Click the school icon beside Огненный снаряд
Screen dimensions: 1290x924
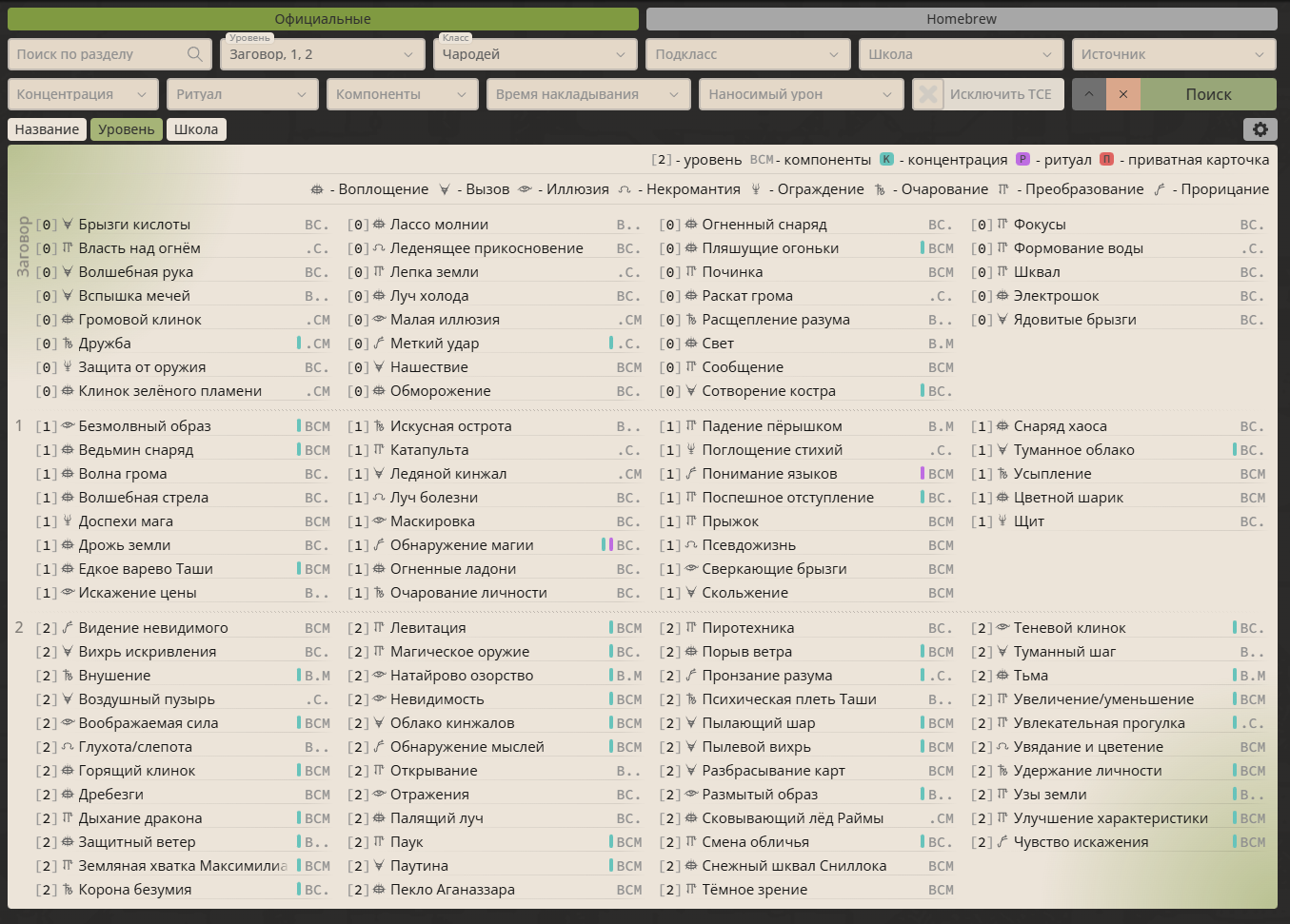[x=691, y=225]
